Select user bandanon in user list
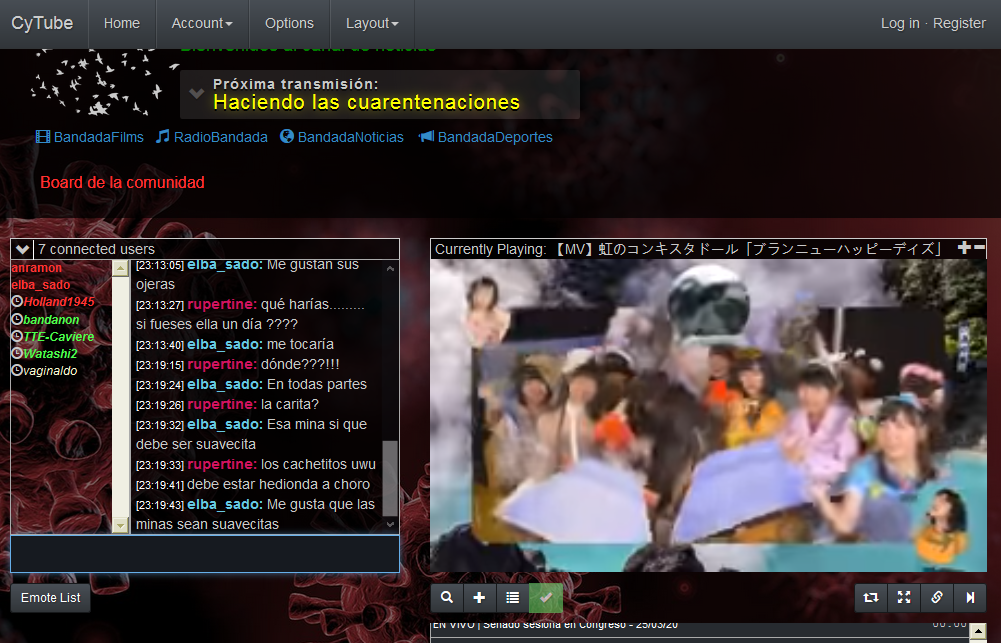Viewport: 1001px width, 643px height. click(x=51, y=319)
